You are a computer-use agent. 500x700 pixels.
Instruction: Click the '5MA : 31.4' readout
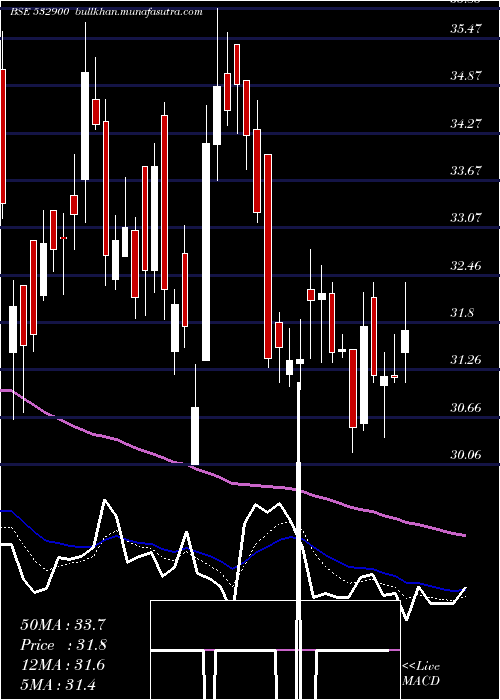coord(58,685)
